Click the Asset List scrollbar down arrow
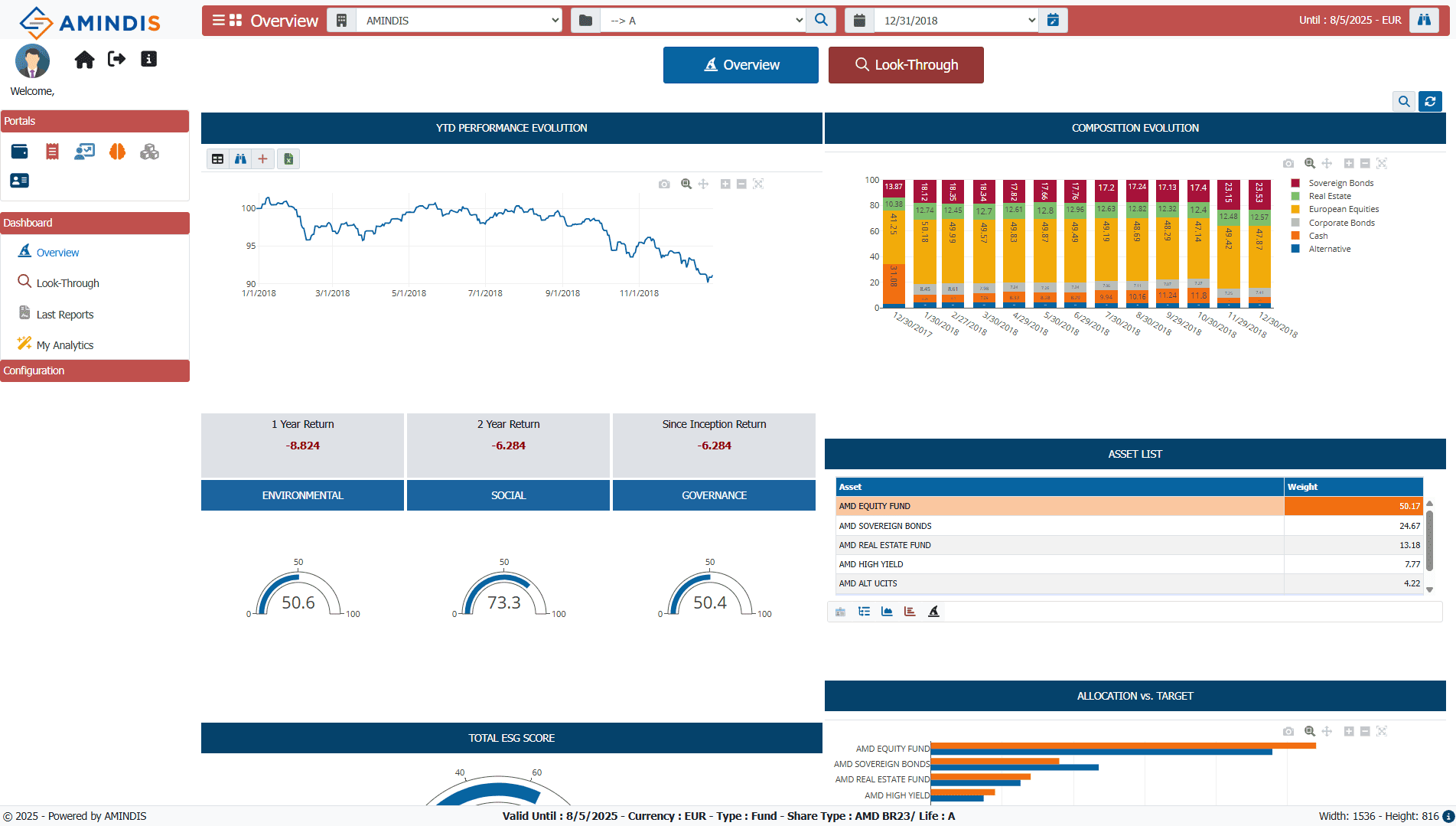Viewport: 1456px width, 826px height. point(1429,589)
